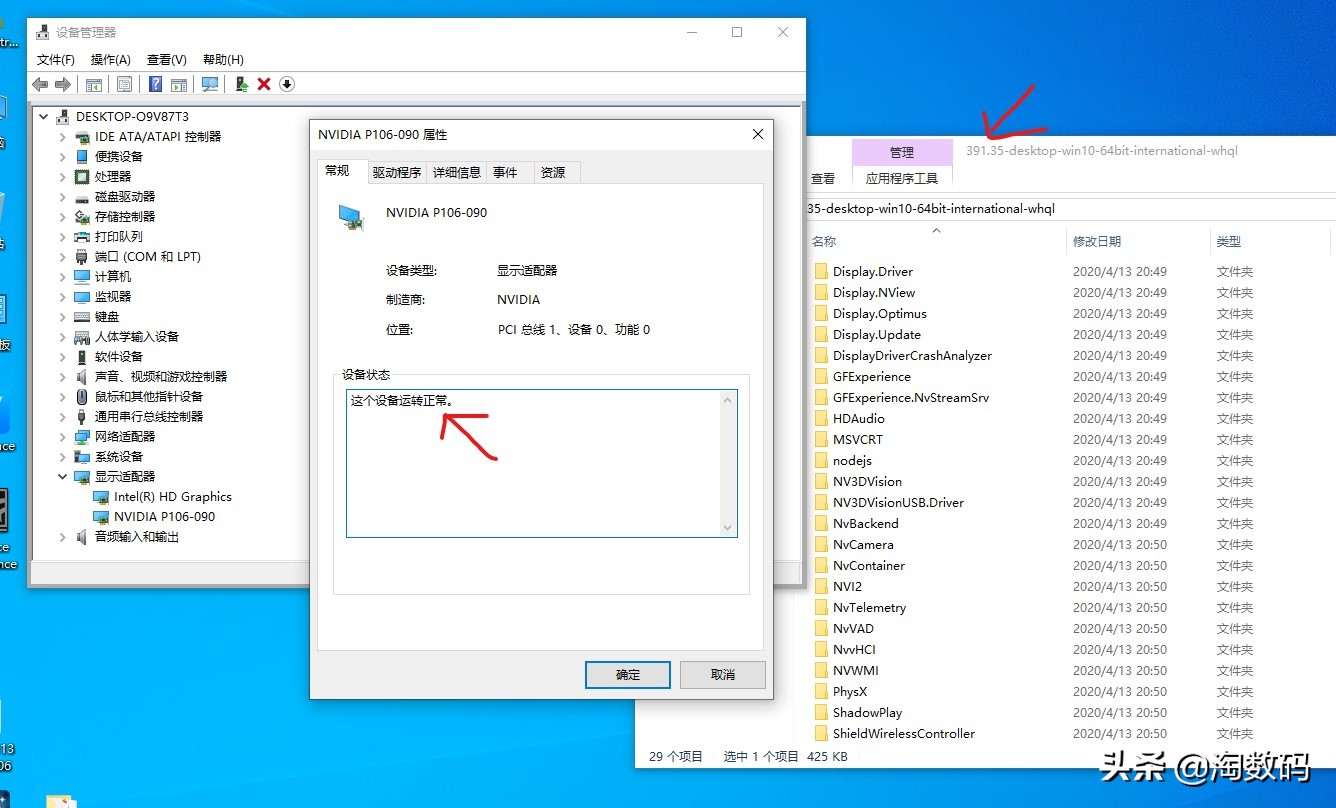The width and height of the screenshot is (1336, 808).
Task: Click the device status scroll-down arrow
Action: click(x=728, y=529)
